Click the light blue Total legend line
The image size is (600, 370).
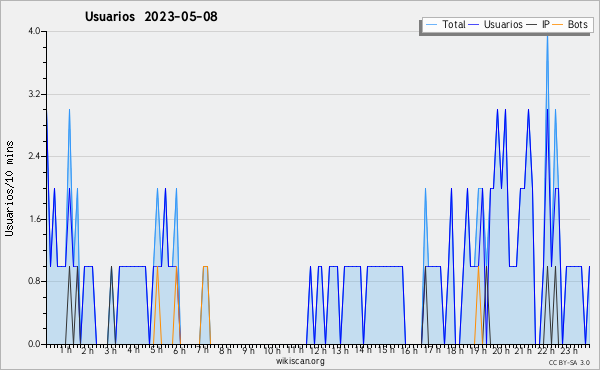431,24
